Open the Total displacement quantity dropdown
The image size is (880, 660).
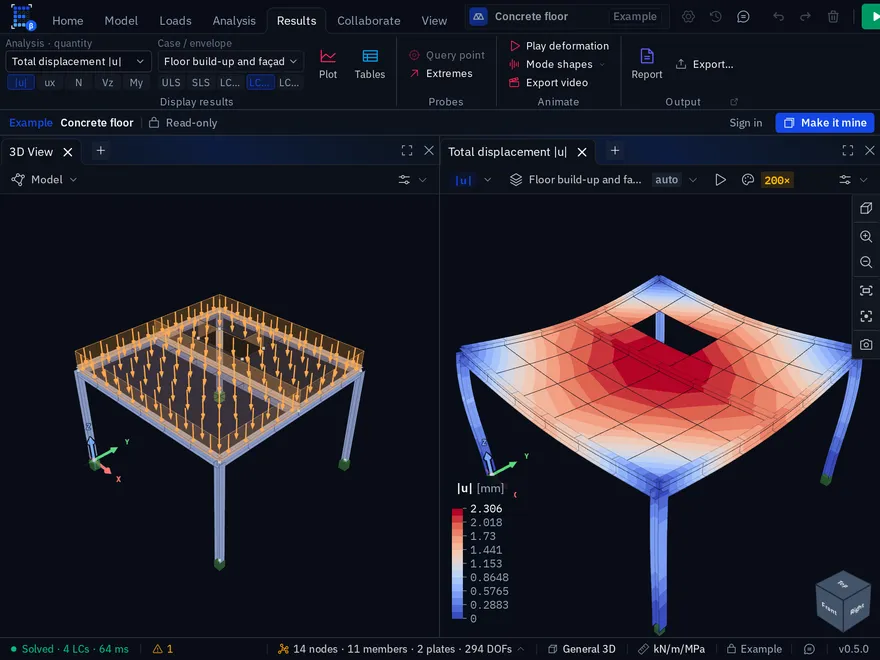coord(78,61)
